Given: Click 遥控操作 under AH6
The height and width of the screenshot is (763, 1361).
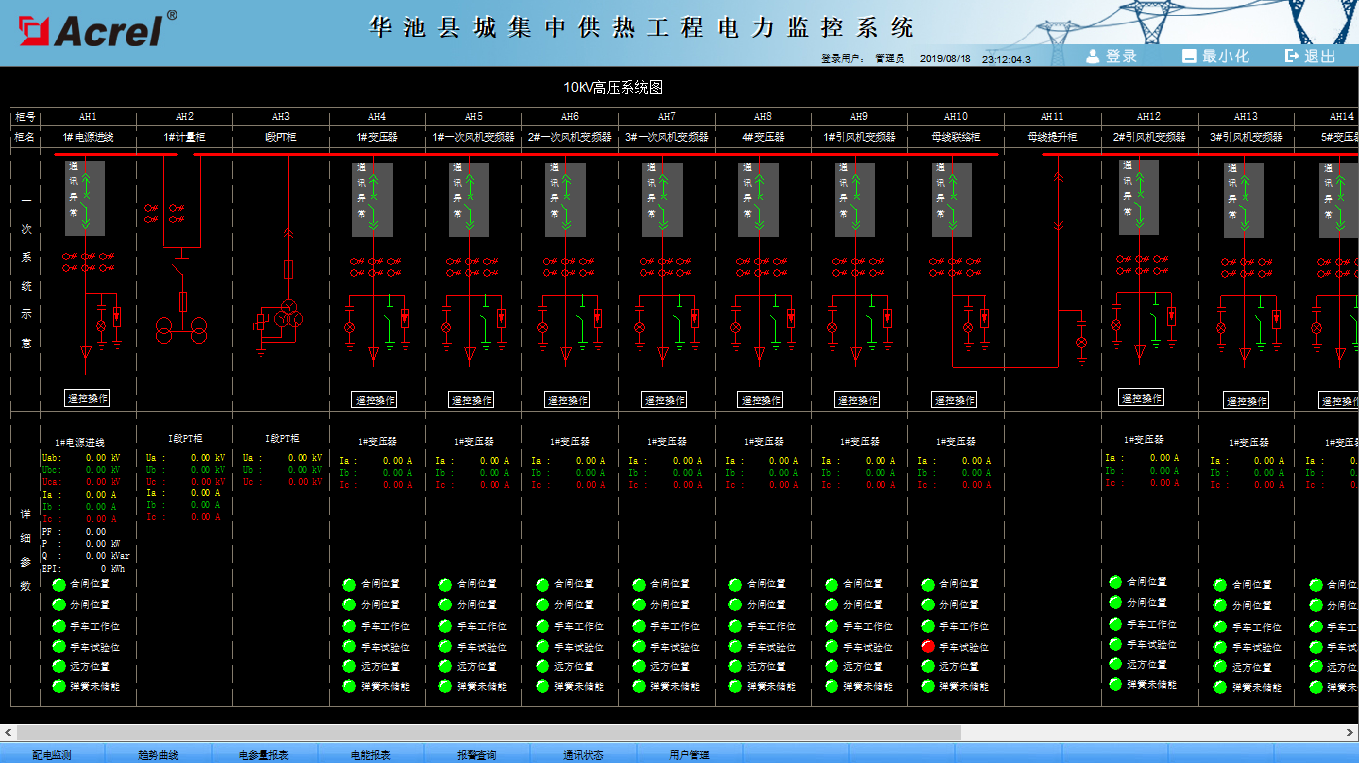Looking at the screenshot, I should pyautogui.click(x=567, y=400).
